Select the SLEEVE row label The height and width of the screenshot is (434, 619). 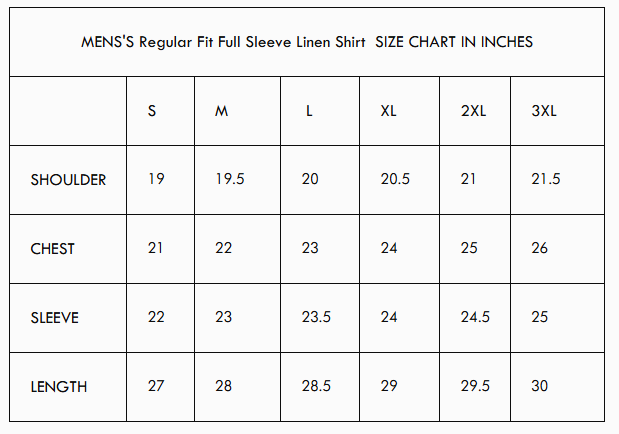tap(55, 318)
